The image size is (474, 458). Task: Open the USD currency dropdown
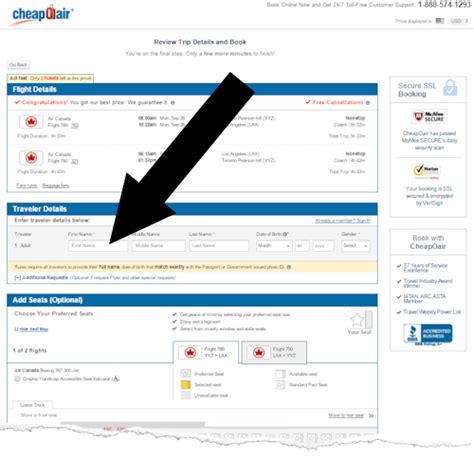[459, 21]
